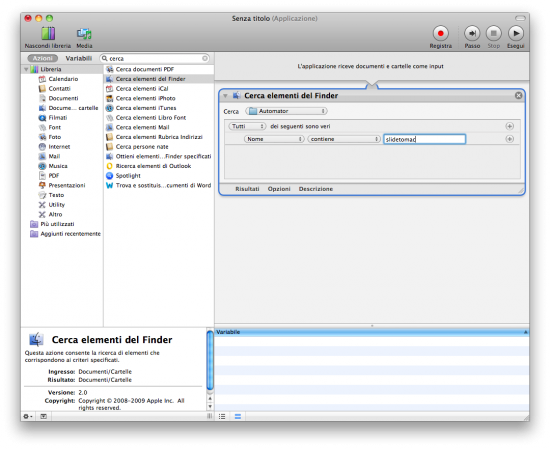Image resolution: width=550 pixels, height=449 pixels.
Task: Click the Passo step button
Action: 472,37
